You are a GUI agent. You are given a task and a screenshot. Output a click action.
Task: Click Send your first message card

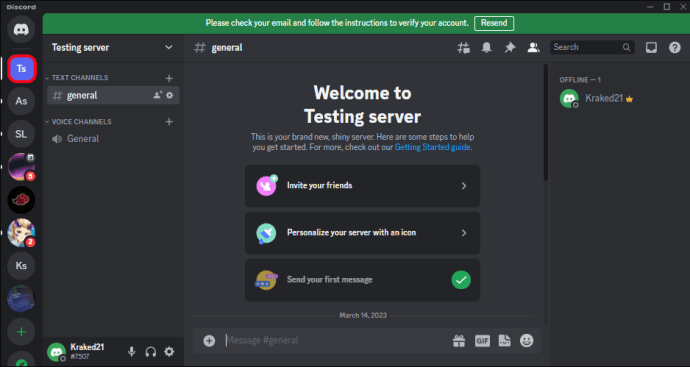(362, 280)
